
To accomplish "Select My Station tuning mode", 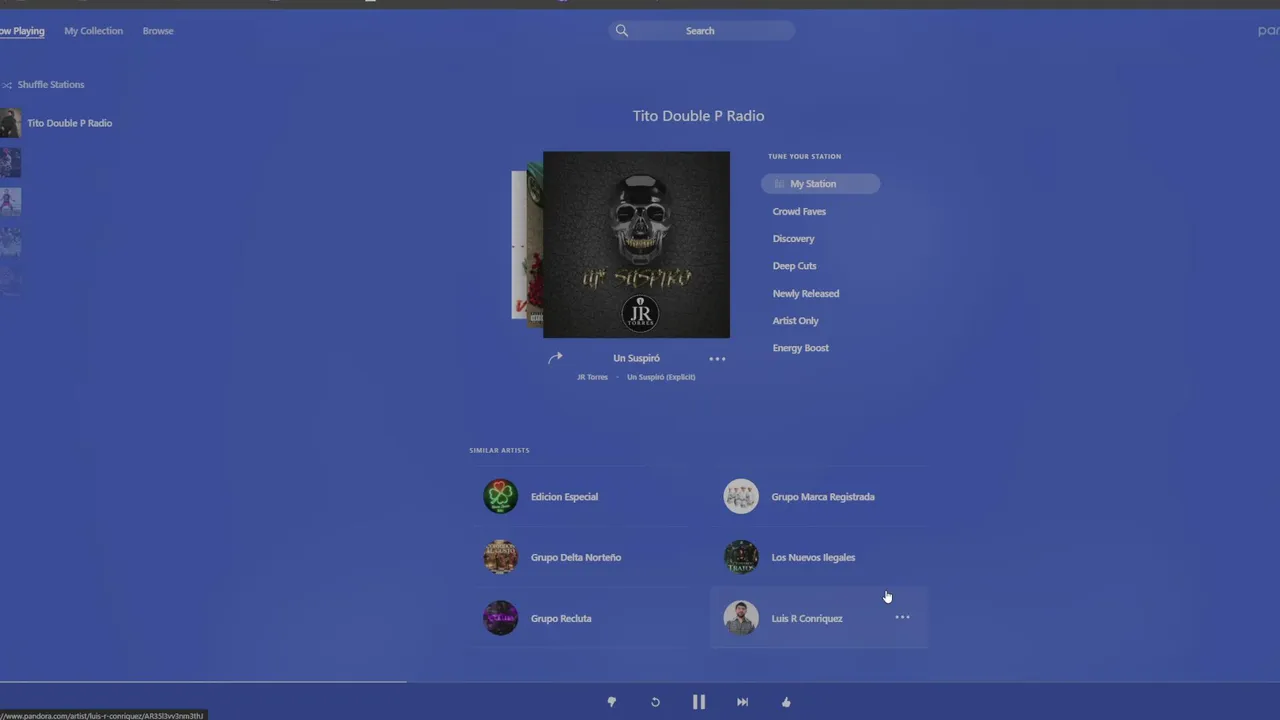I will [820, 184].
